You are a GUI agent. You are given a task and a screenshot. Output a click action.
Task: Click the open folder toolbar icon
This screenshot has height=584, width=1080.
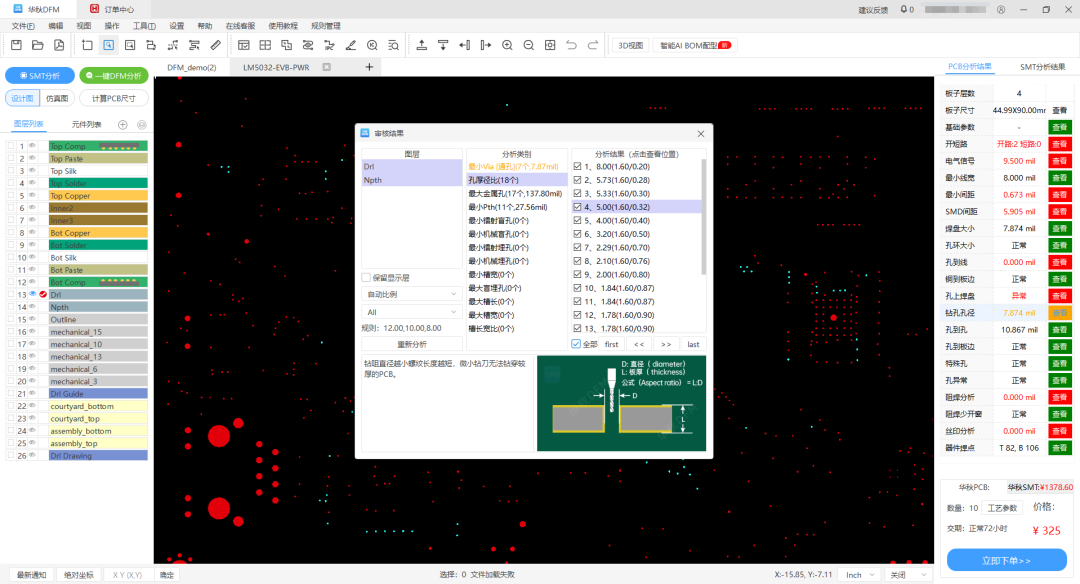click(38, 45)
